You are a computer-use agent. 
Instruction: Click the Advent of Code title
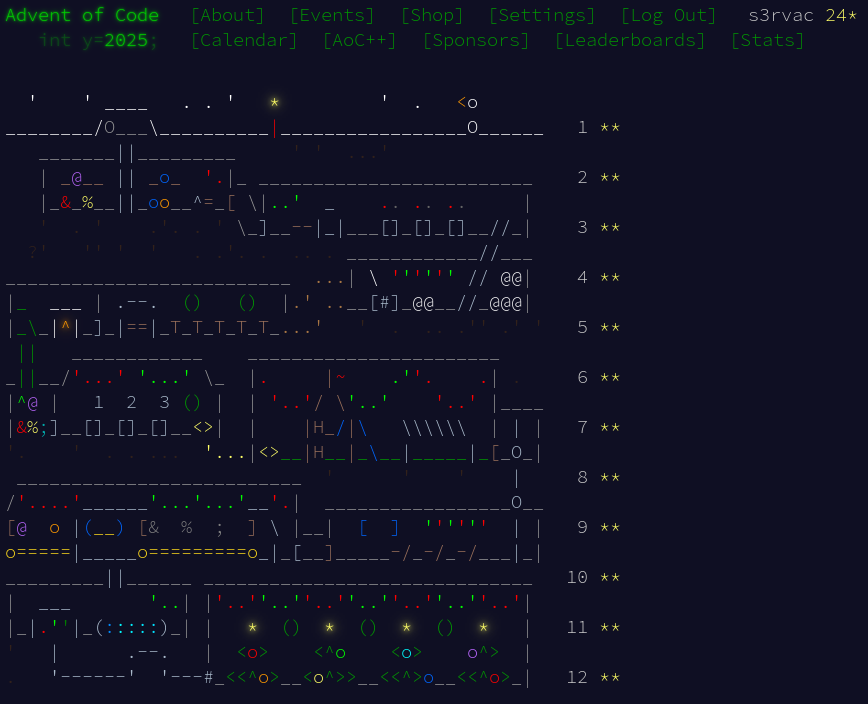click(82, 15)
